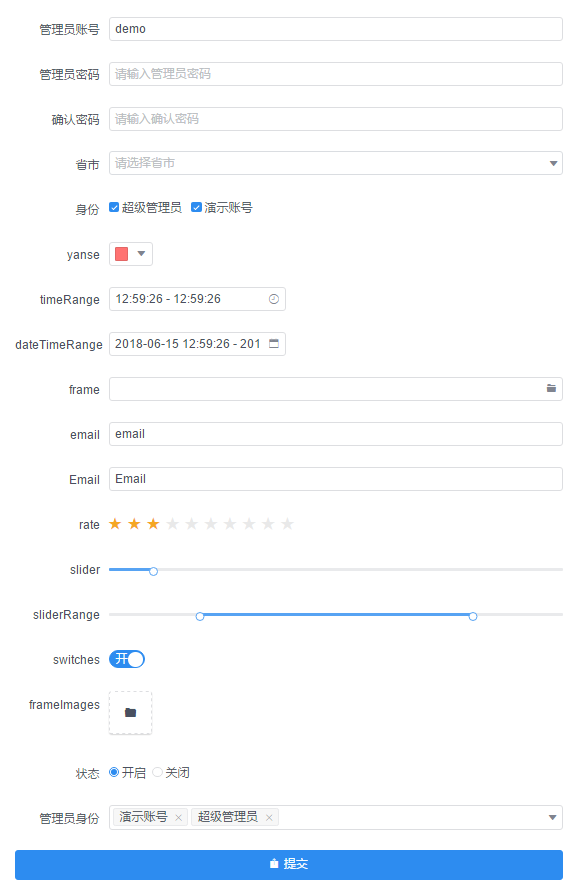Viewport: 576px width, 889px height.
Task: Set rate to the seventh star
Action: click(230, 524)
